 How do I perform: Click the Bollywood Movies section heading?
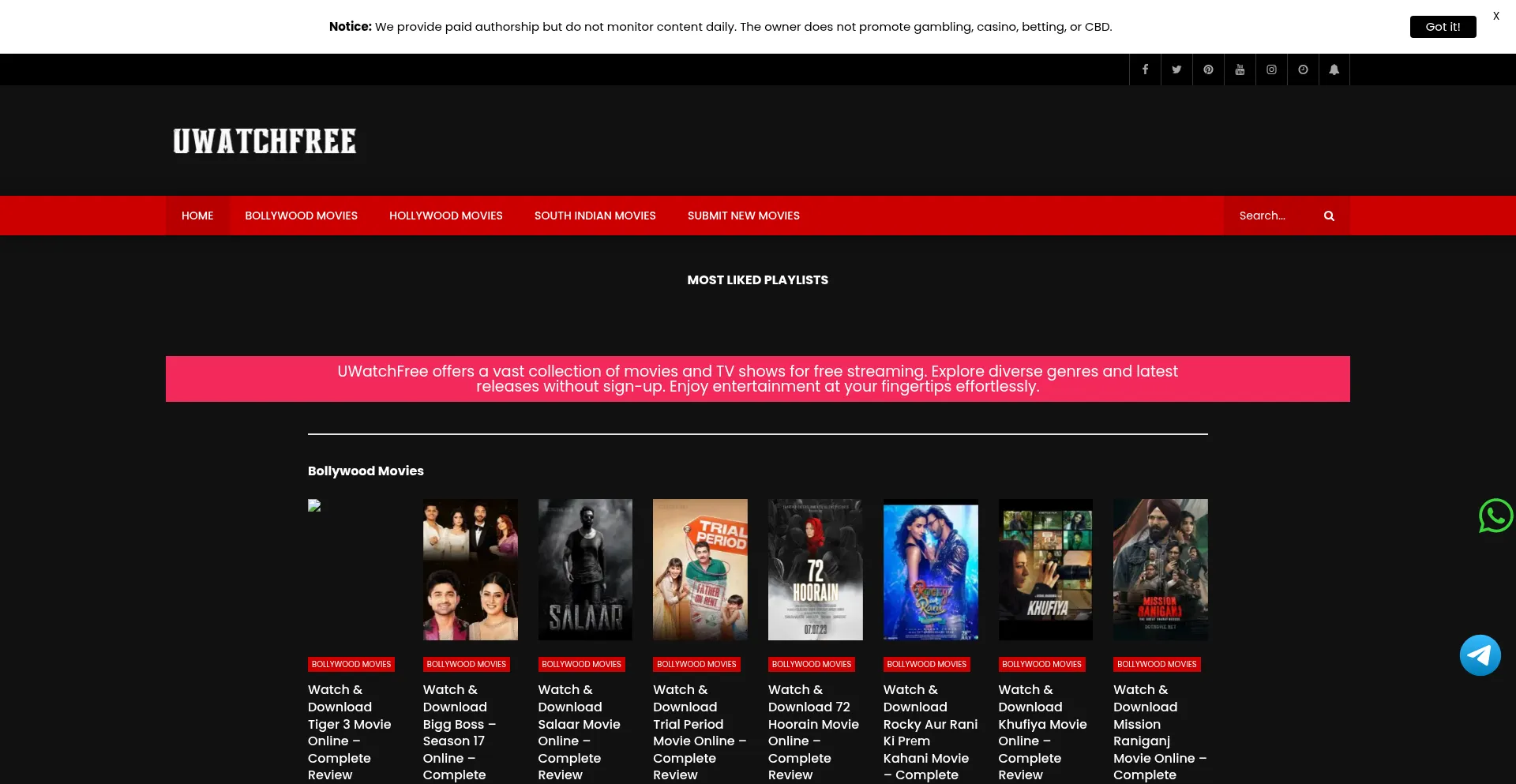click(x=366, y=471)
